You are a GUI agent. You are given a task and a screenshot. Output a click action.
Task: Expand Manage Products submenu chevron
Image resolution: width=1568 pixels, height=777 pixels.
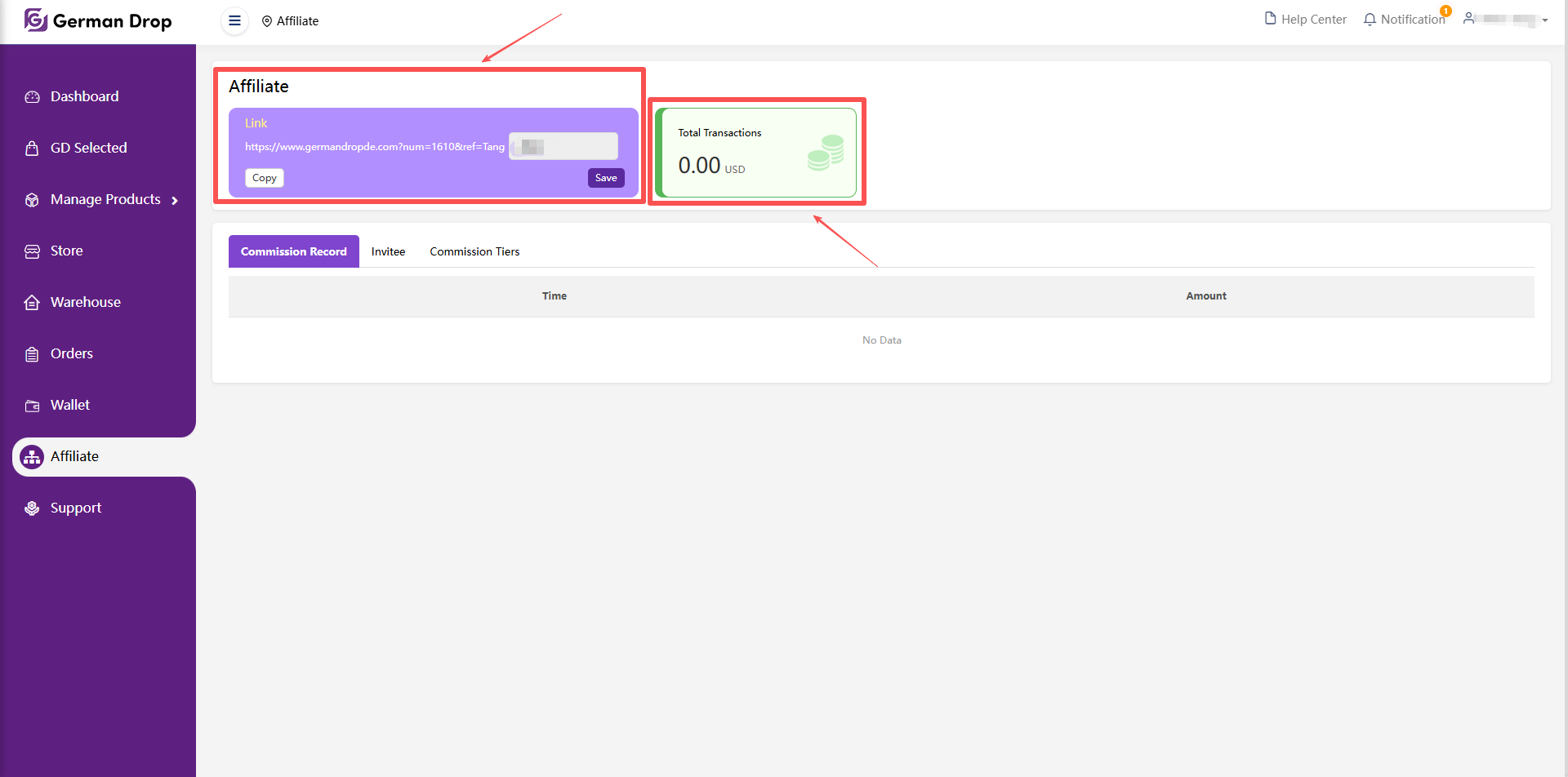point(175,200)
